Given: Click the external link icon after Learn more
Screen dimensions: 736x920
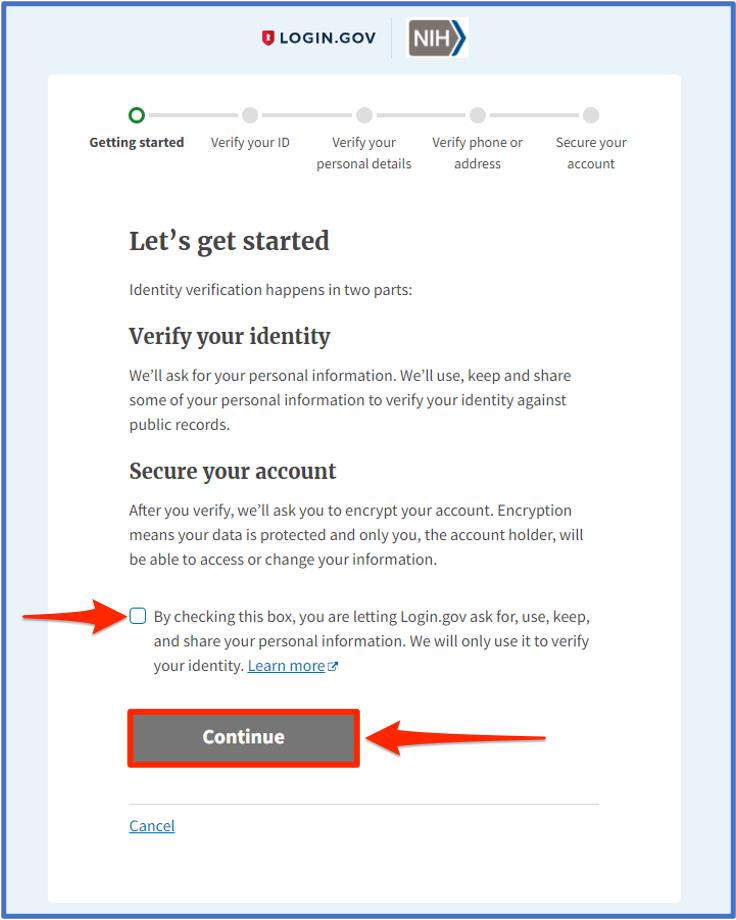Looking at the screenshot, I should 332,664.
